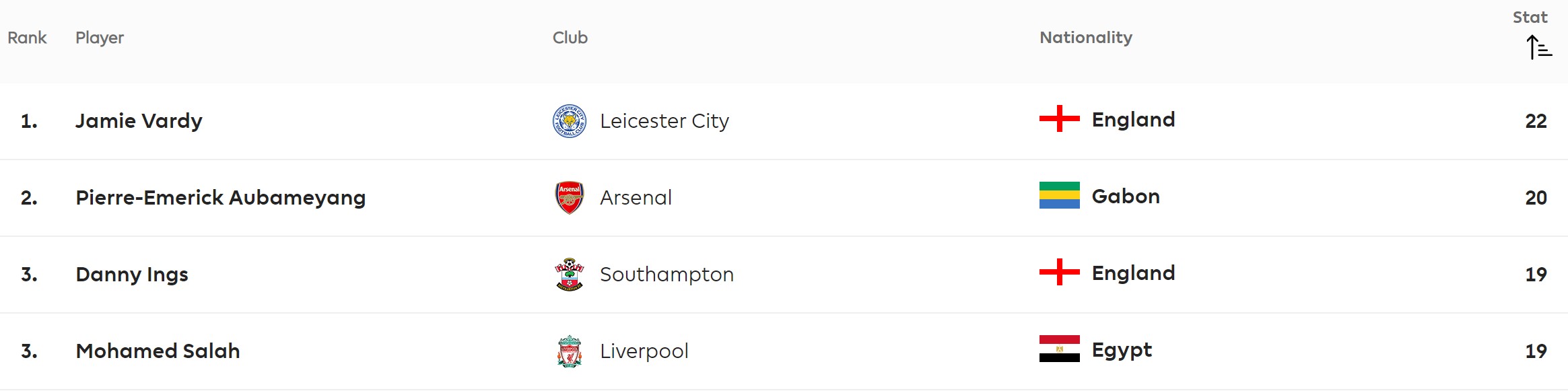
Task: Click the Gabon flag icon
Action: tap(1060, 195)
